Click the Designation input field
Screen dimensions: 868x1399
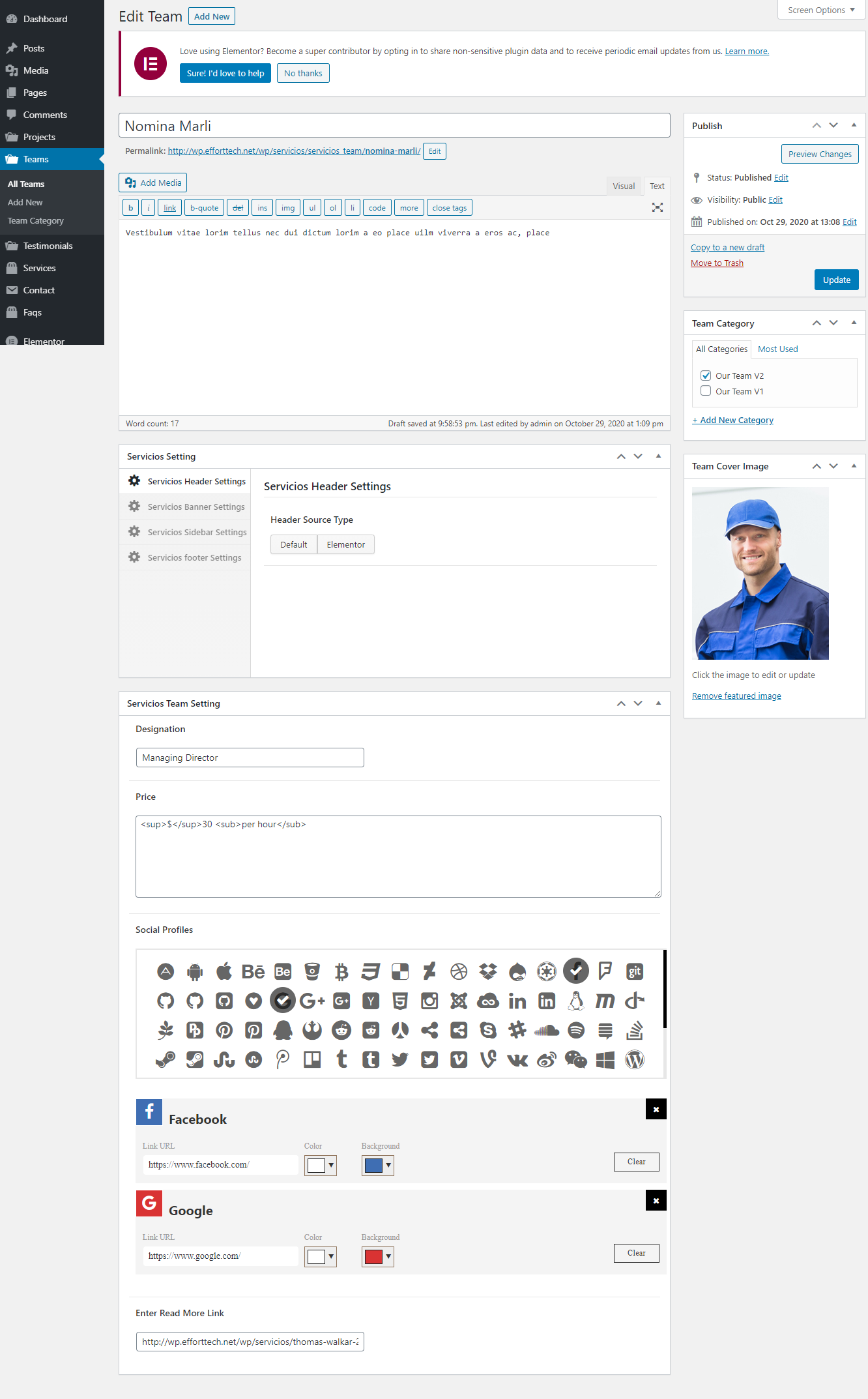coord(250,758)
